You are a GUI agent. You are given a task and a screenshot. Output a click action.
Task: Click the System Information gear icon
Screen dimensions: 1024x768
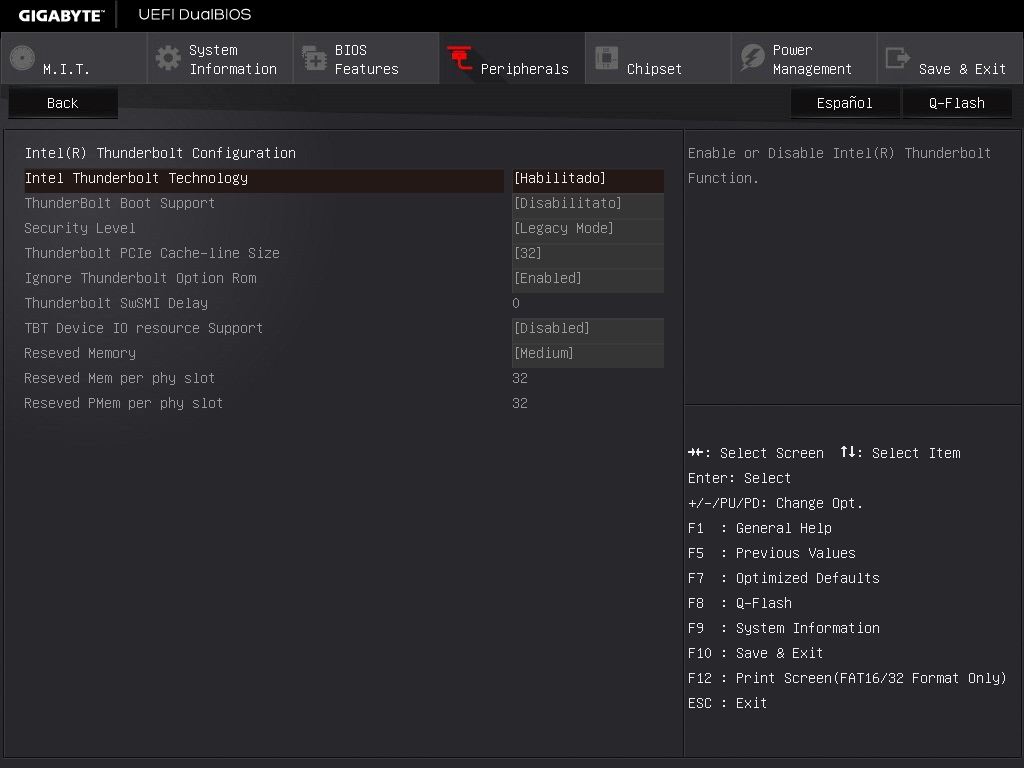point(168,58)
